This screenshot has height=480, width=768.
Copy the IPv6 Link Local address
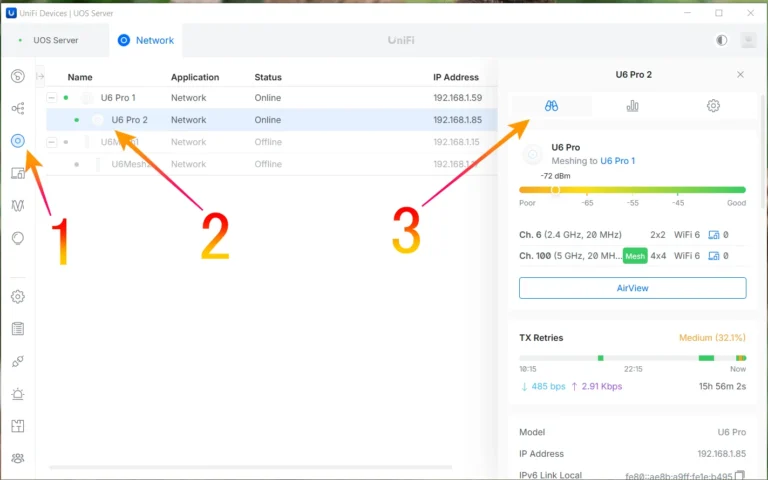pos(740,475)
